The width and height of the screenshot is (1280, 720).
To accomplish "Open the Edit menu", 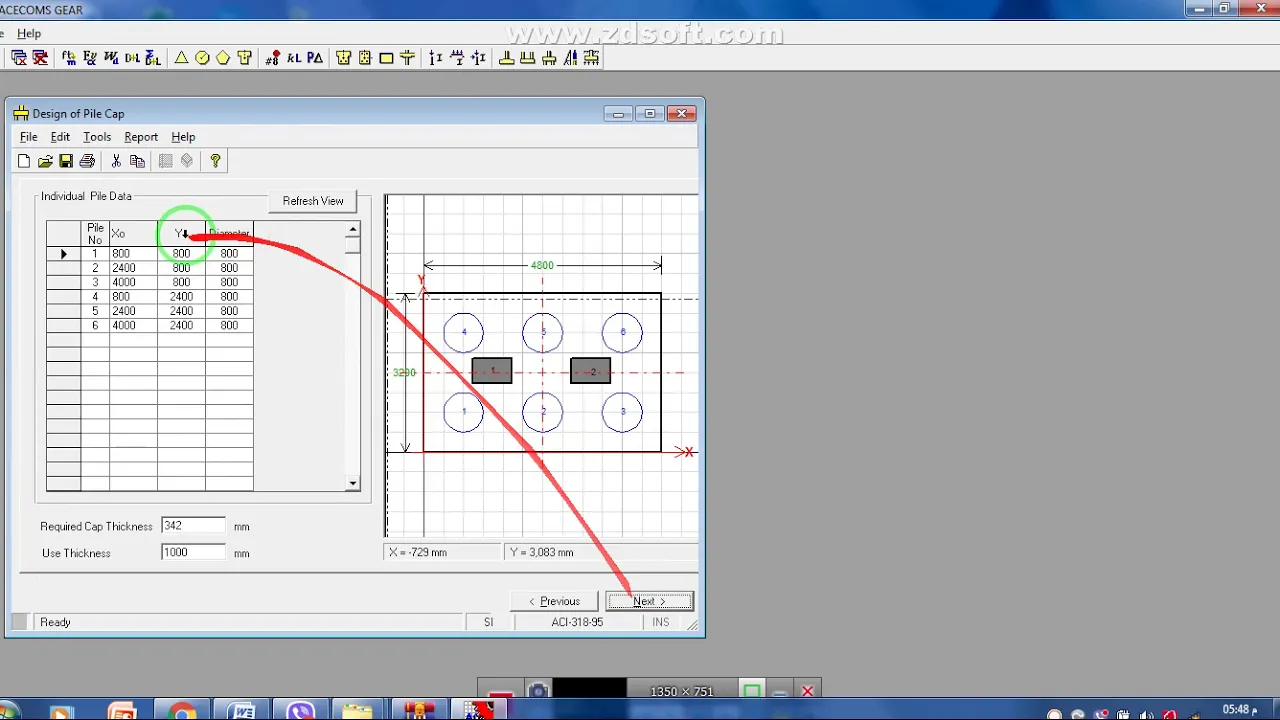I will (60, 137).
